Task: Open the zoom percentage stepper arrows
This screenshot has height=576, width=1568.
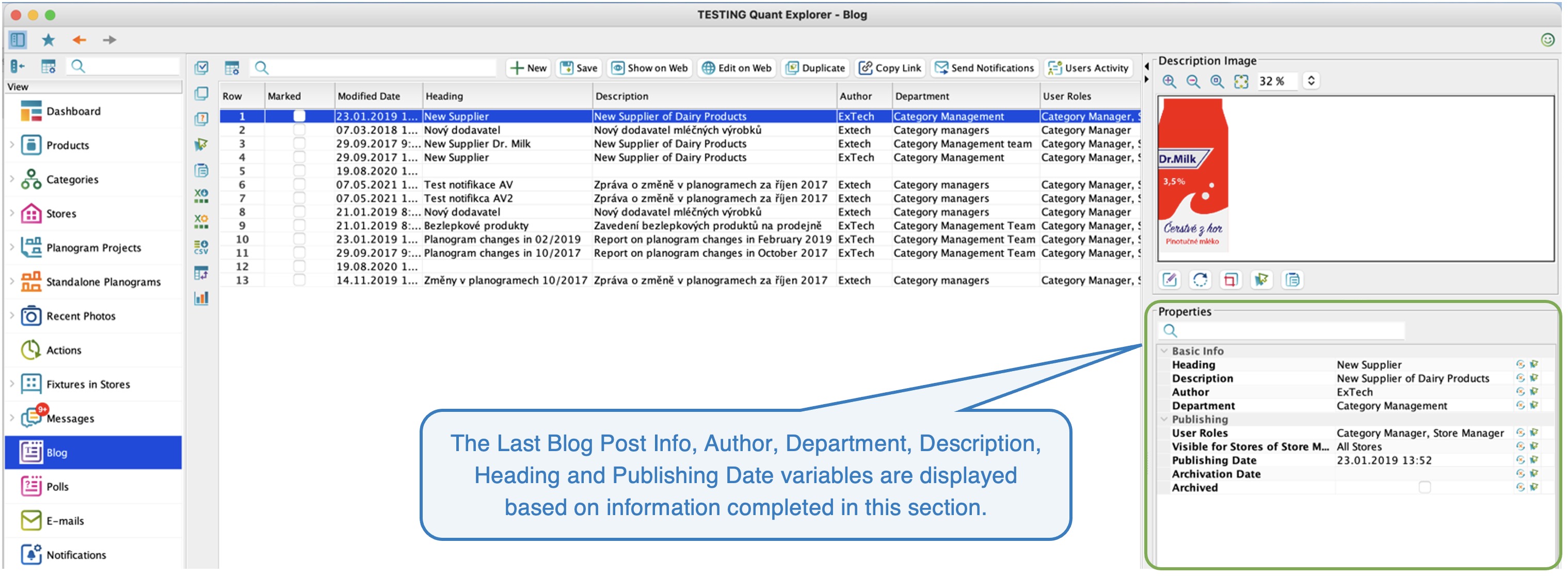Action: coord(1311,81)
